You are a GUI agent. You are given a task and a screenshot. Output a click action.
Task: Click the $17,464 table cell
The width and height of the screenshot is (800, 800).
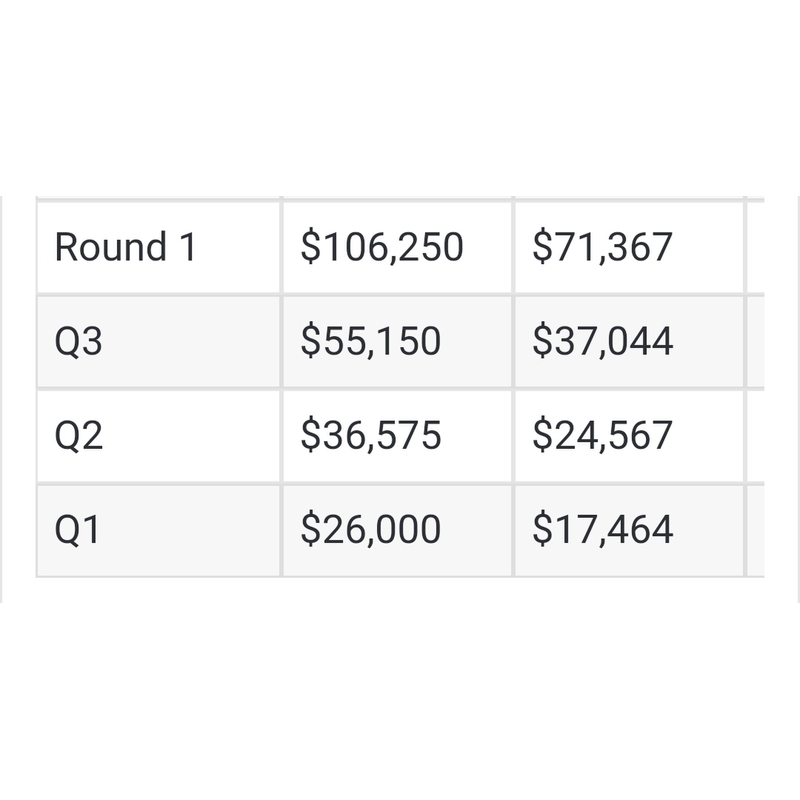tap(629, 529)
